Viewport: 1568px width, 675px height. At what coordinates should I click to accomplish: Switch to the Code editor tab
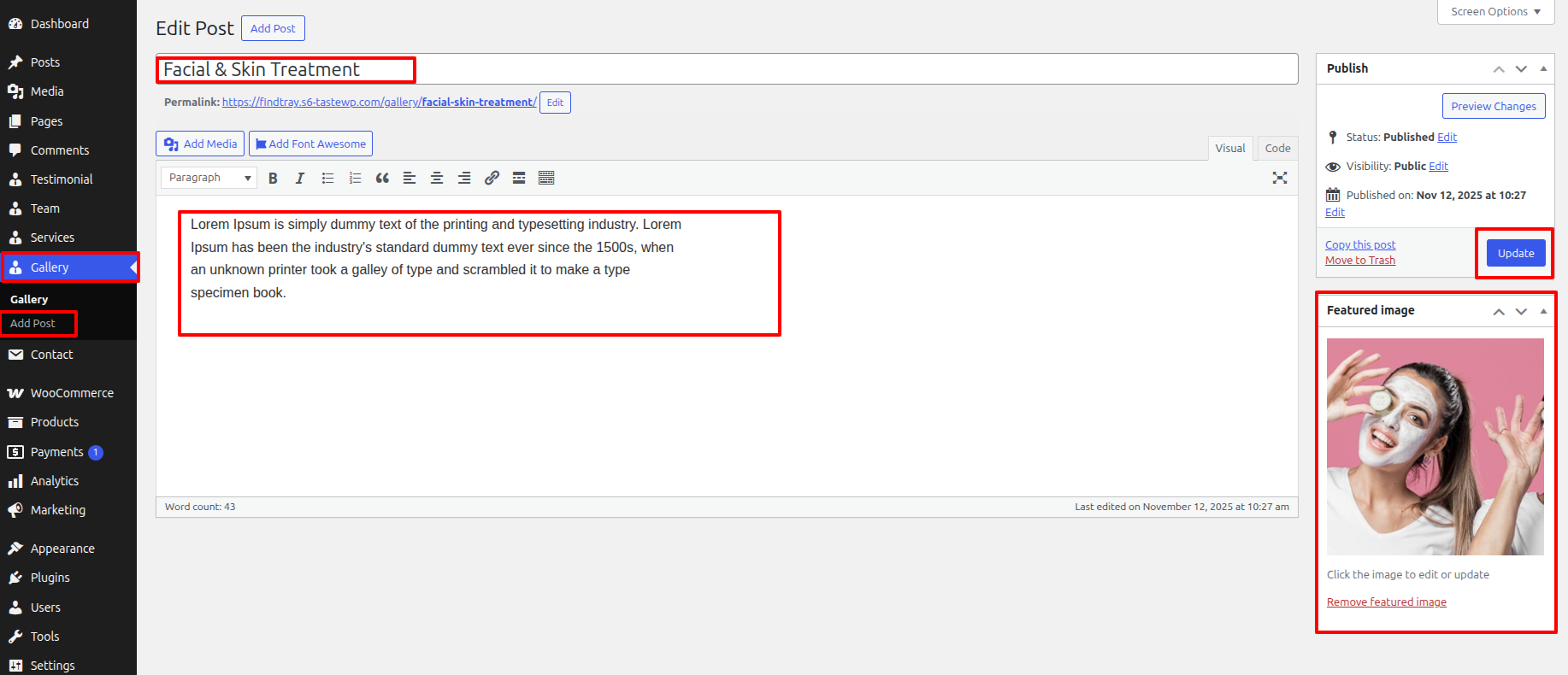click(1277, 148)
